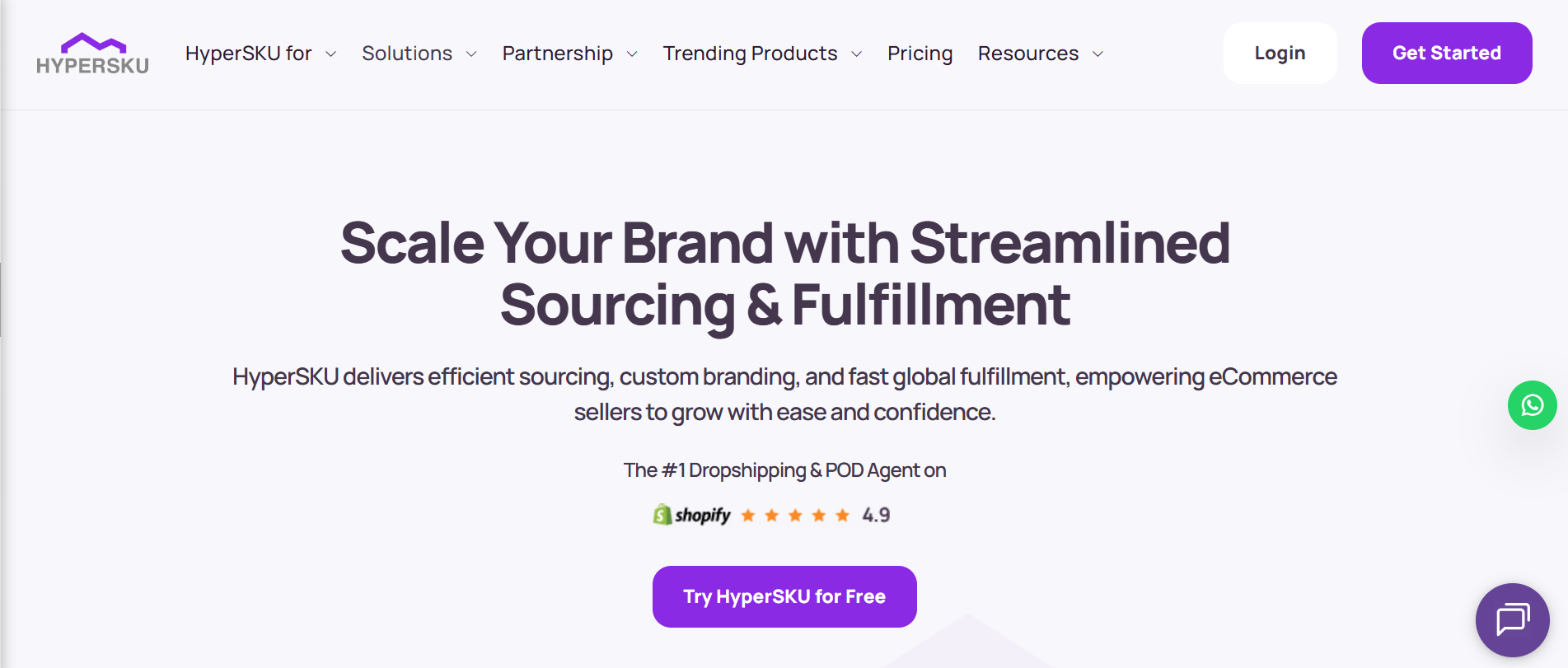Open the Trending Products menu

pyautogui.click(x=750, y=54)
